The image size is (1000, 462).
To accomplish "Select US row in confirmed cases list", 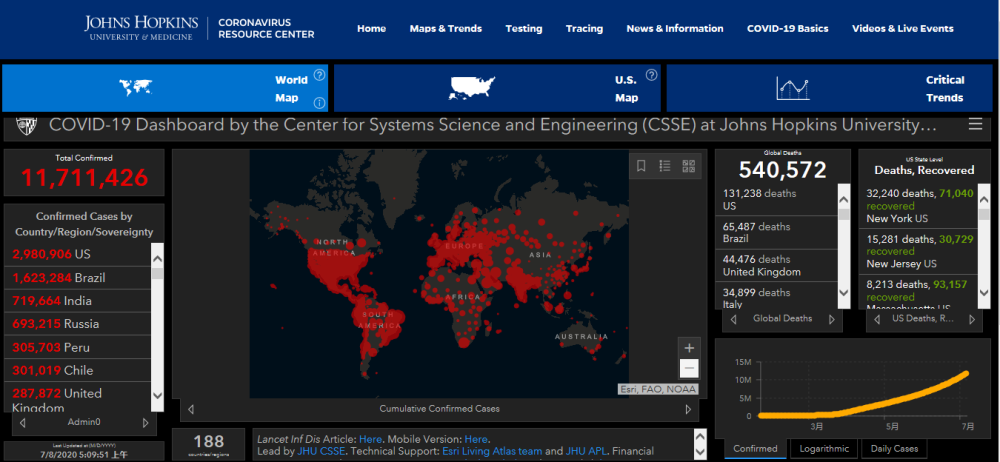I will tap(80, 254).
